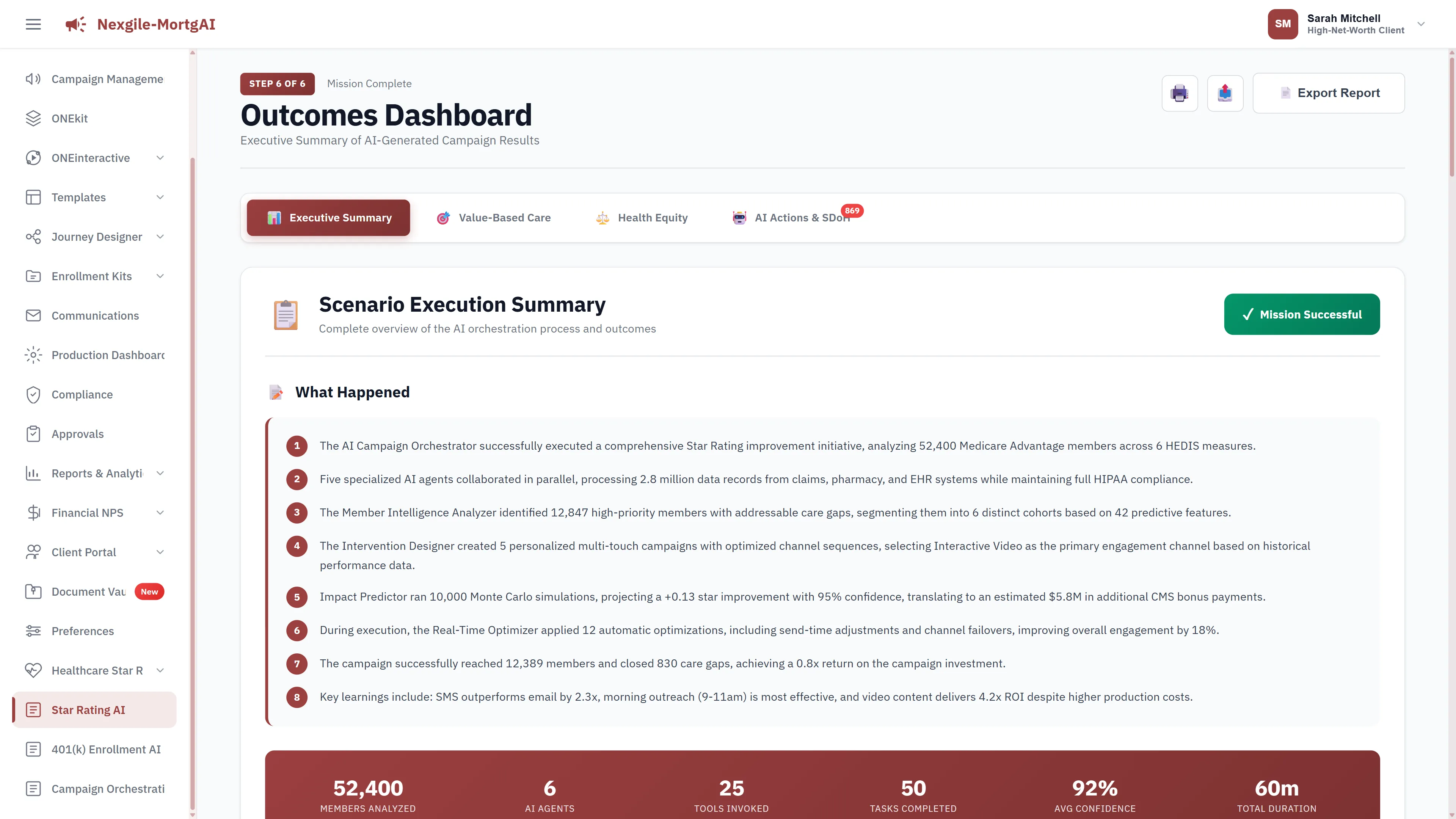The width and height of the screenshot is (1456, 819).
Task: Click the upload/share icon beside the printer
Action: pyautogui.click(x=1225, y=93)
